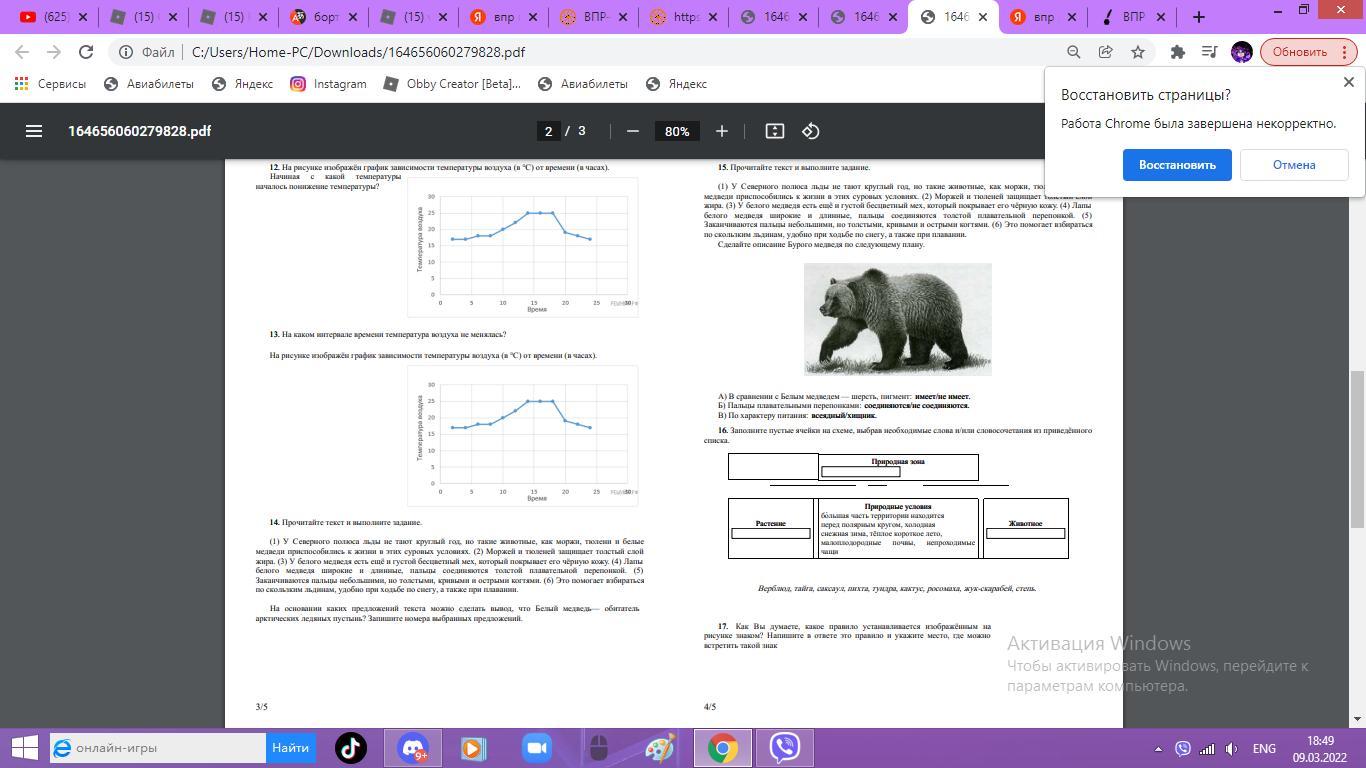The image size is (1366, 768).
Task: Open TikTok from the taskbar
Action: pos(350,748)
